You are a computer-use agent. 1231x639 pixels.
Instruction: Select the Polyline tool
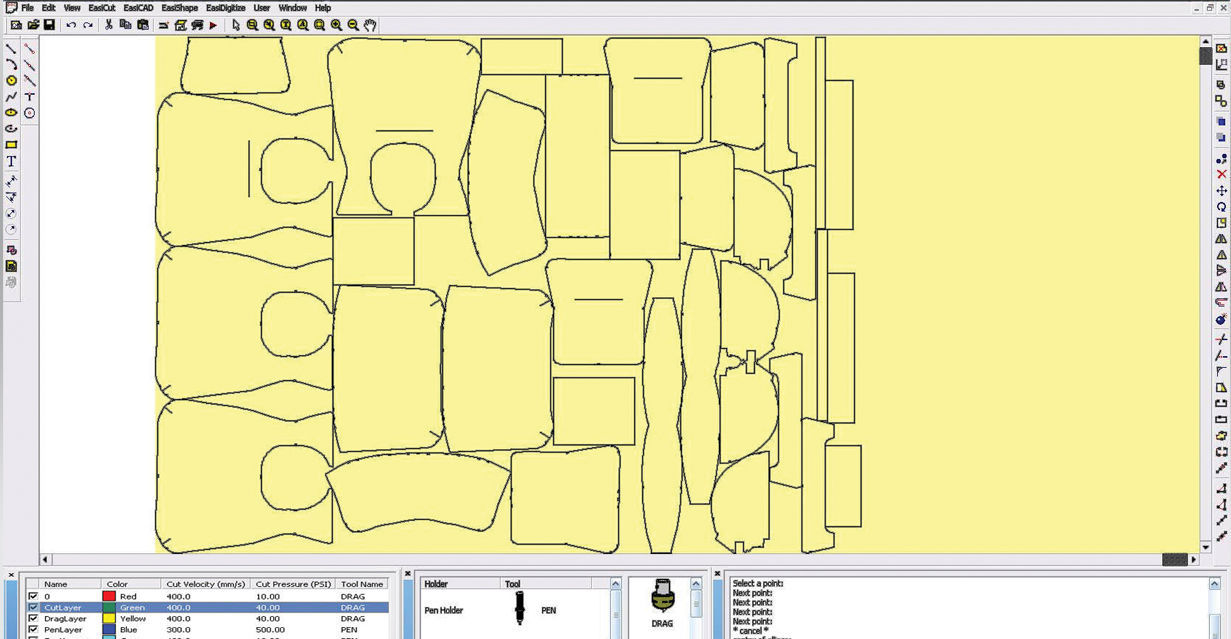pyautogui.click(x=12, y=96)
